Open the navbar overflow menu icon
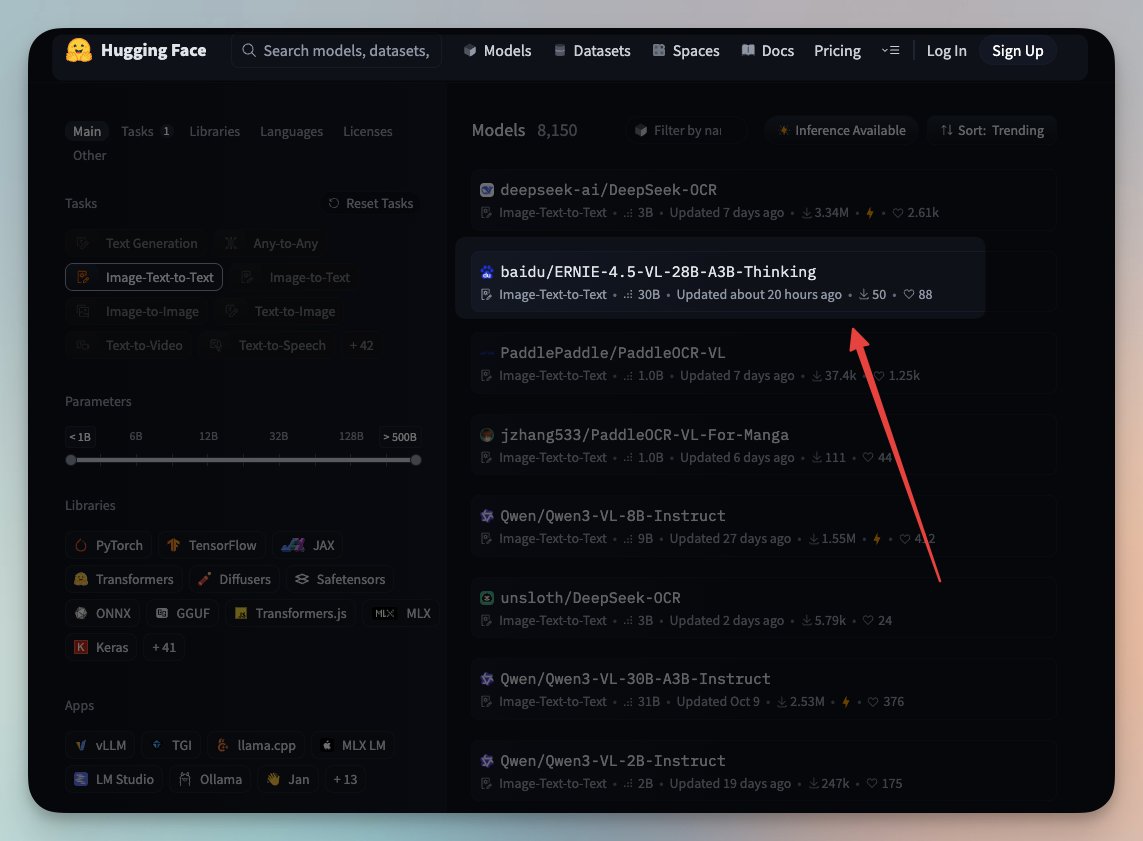Image resolution: width=1143 pixels, height=841 pixels. (890, 50)
